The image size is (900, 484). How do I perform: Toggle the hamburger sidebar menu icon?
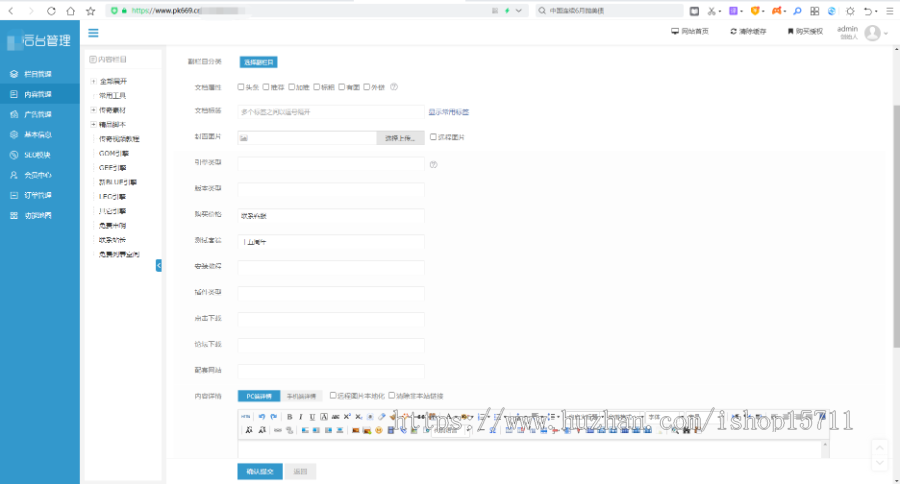click(x=93, y=33)
